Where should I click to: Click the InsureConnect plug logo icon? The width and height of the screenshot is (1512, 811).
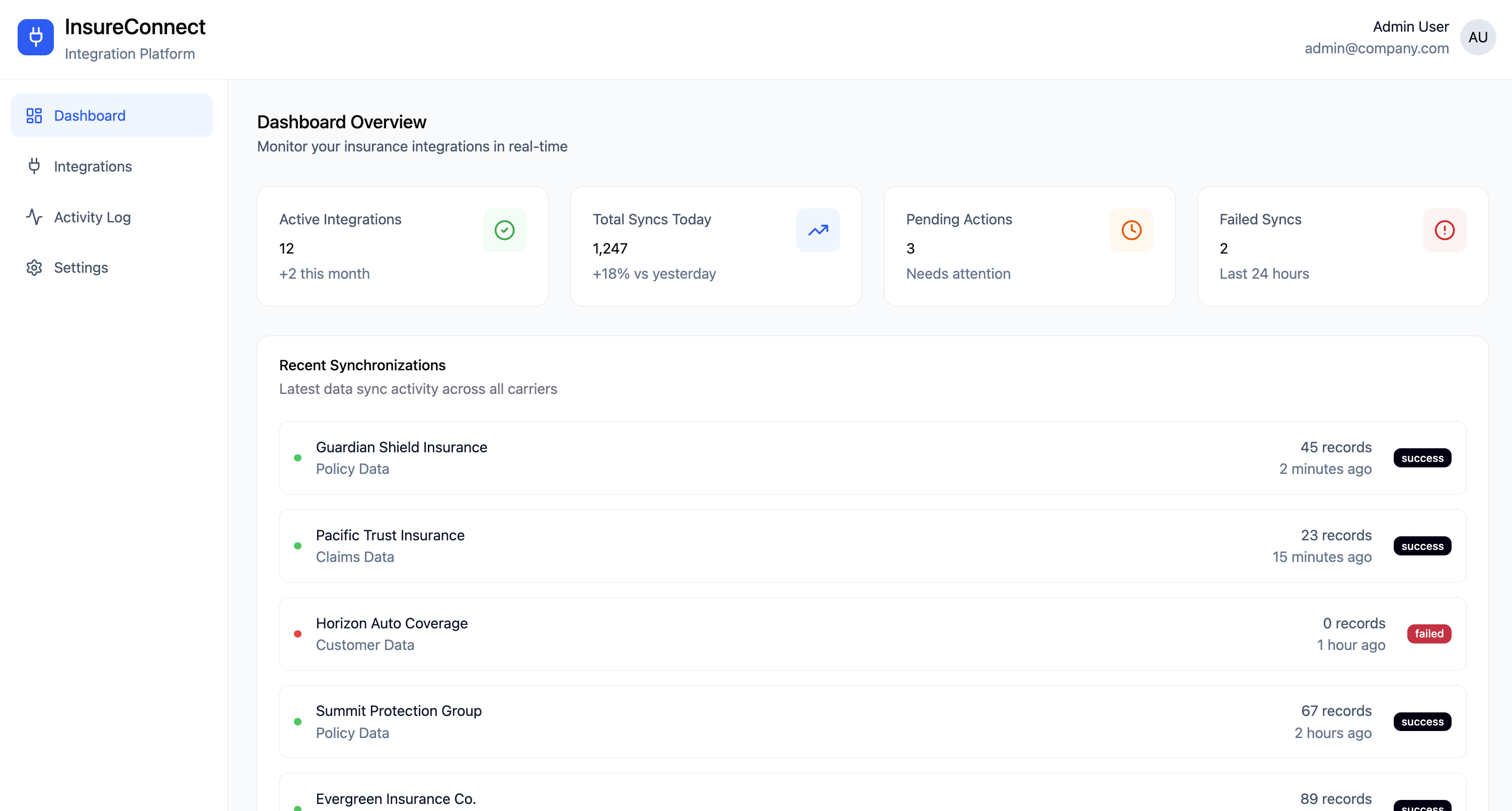point(35,37)
